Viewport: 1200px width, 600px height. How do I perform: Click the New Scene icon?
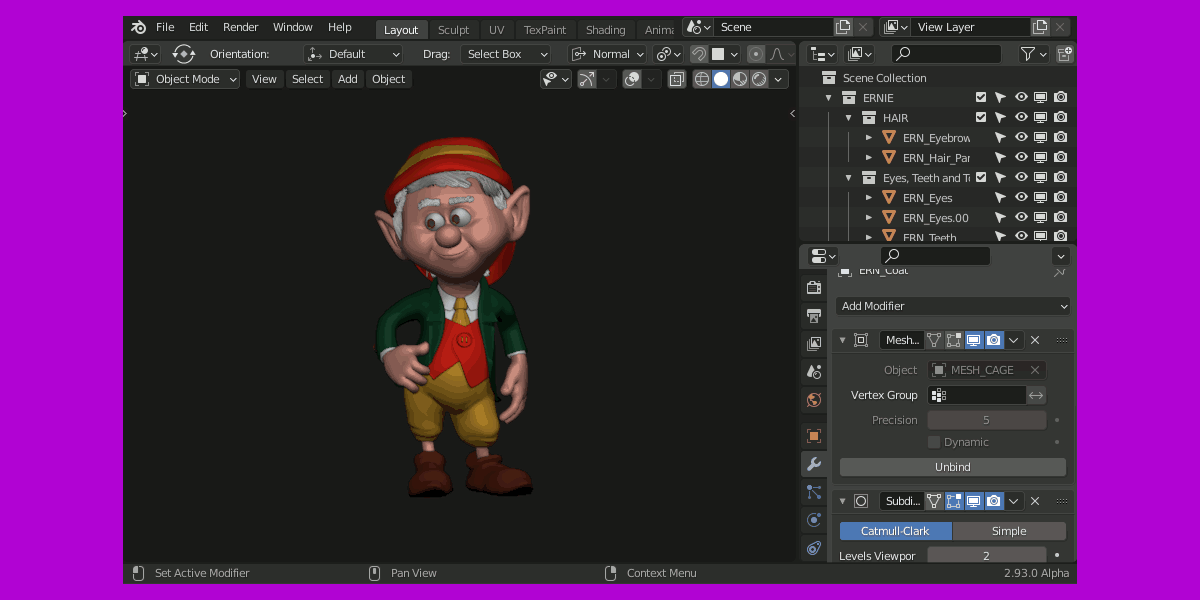(x=843, y=27)
